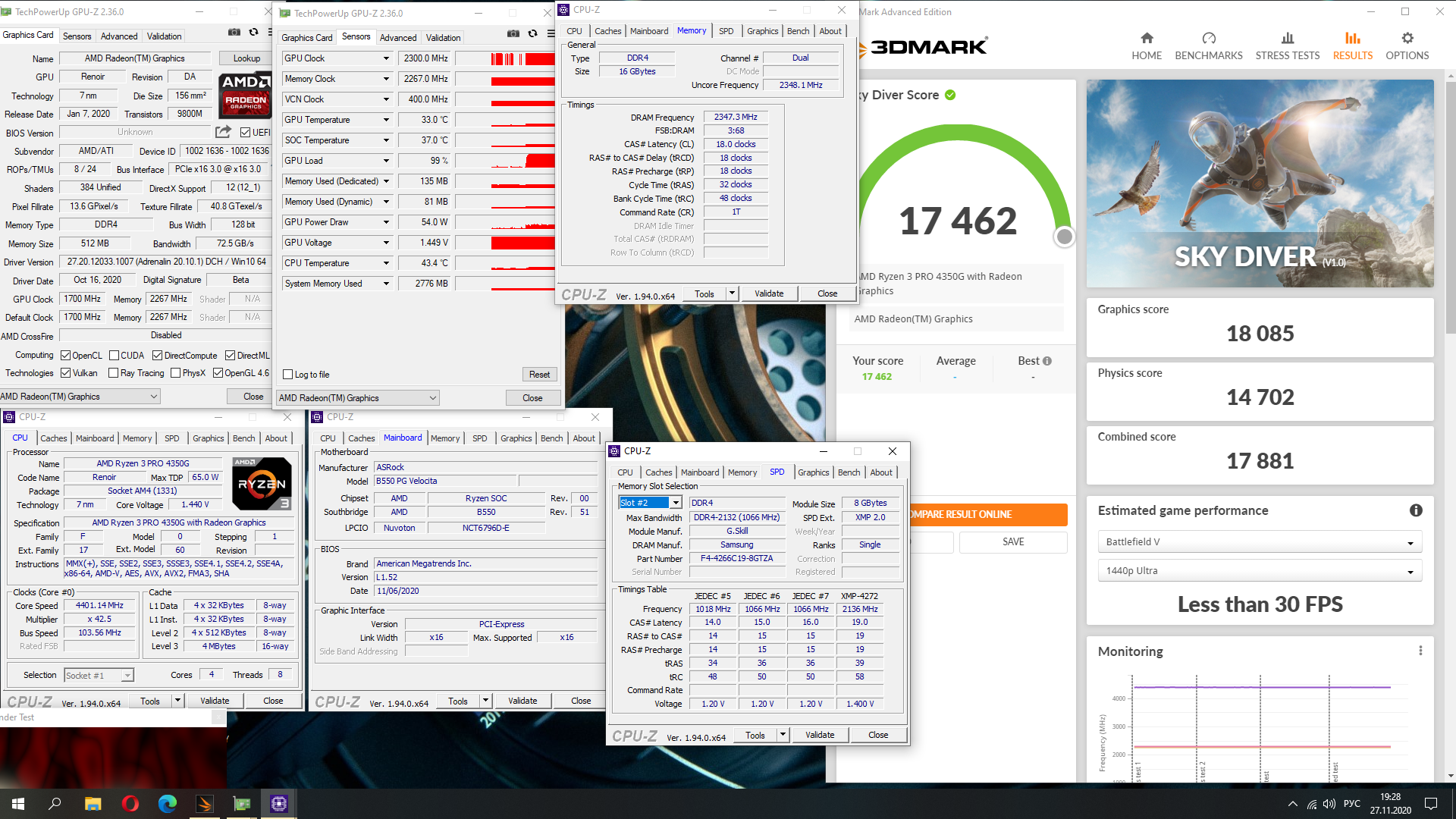Expand the GPU Clock sensor dropdown
This screenshot has height=819, width=1456.
386,58
